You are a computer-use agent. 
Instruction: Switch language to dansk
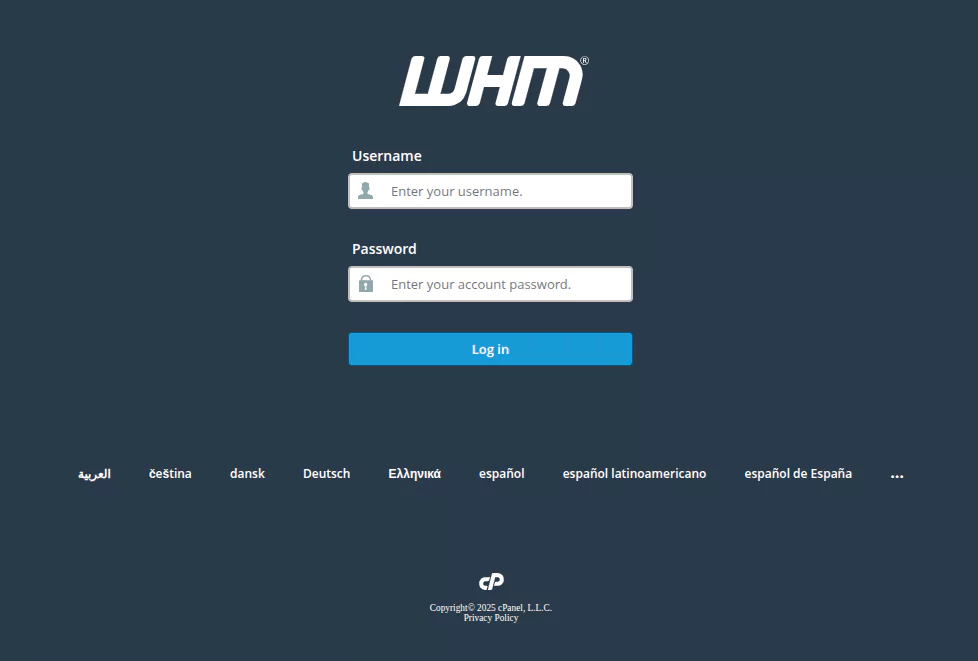[248, 473]
